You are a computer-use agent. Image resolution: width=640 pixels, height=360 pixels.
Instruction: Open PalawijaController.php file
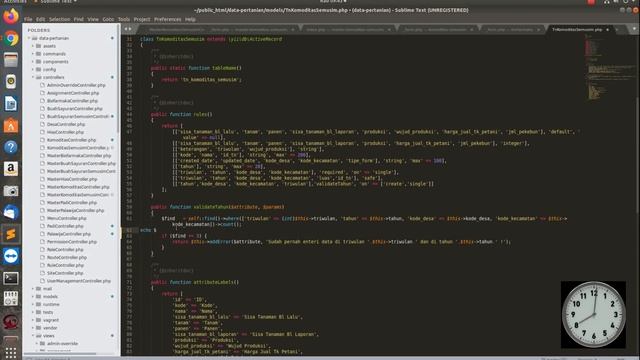click(x=69, y=234)
